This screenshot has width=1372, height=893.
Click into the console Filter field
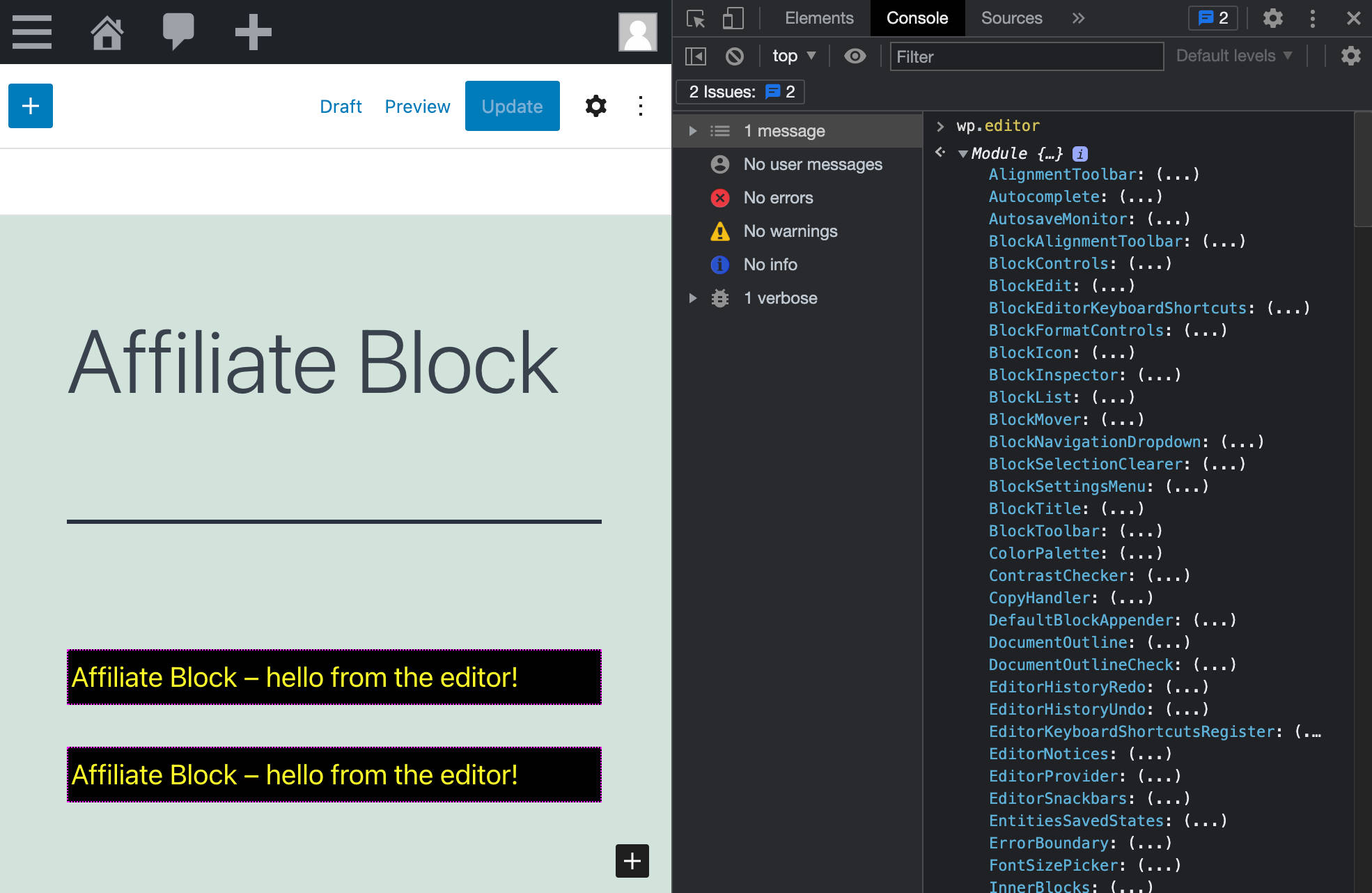point(1026,56)
